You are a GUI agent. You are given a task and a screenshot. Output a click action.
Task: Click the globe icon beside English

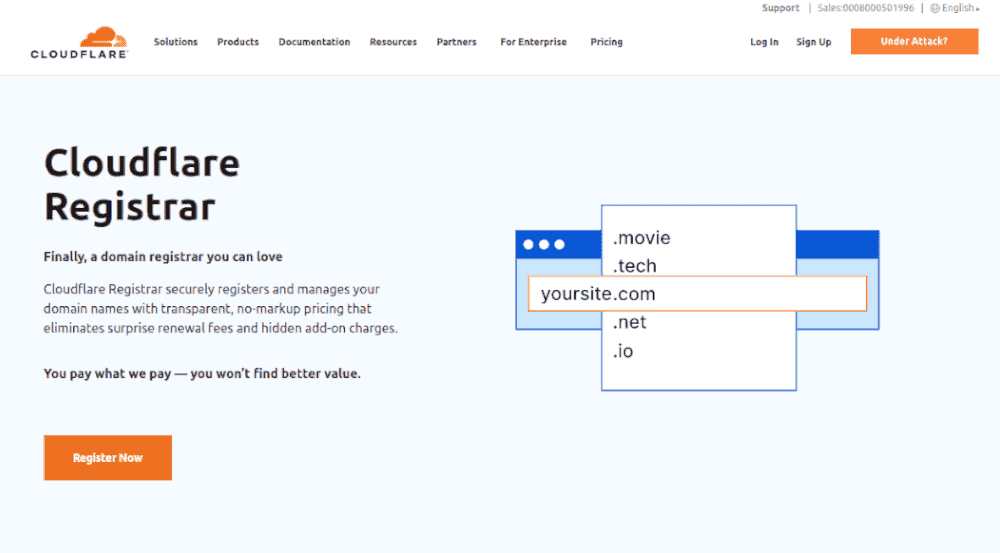(935, 8)
